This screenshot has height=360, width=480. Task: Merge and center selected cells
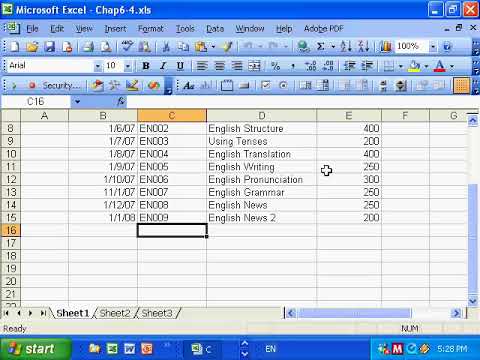pos(254,66)
